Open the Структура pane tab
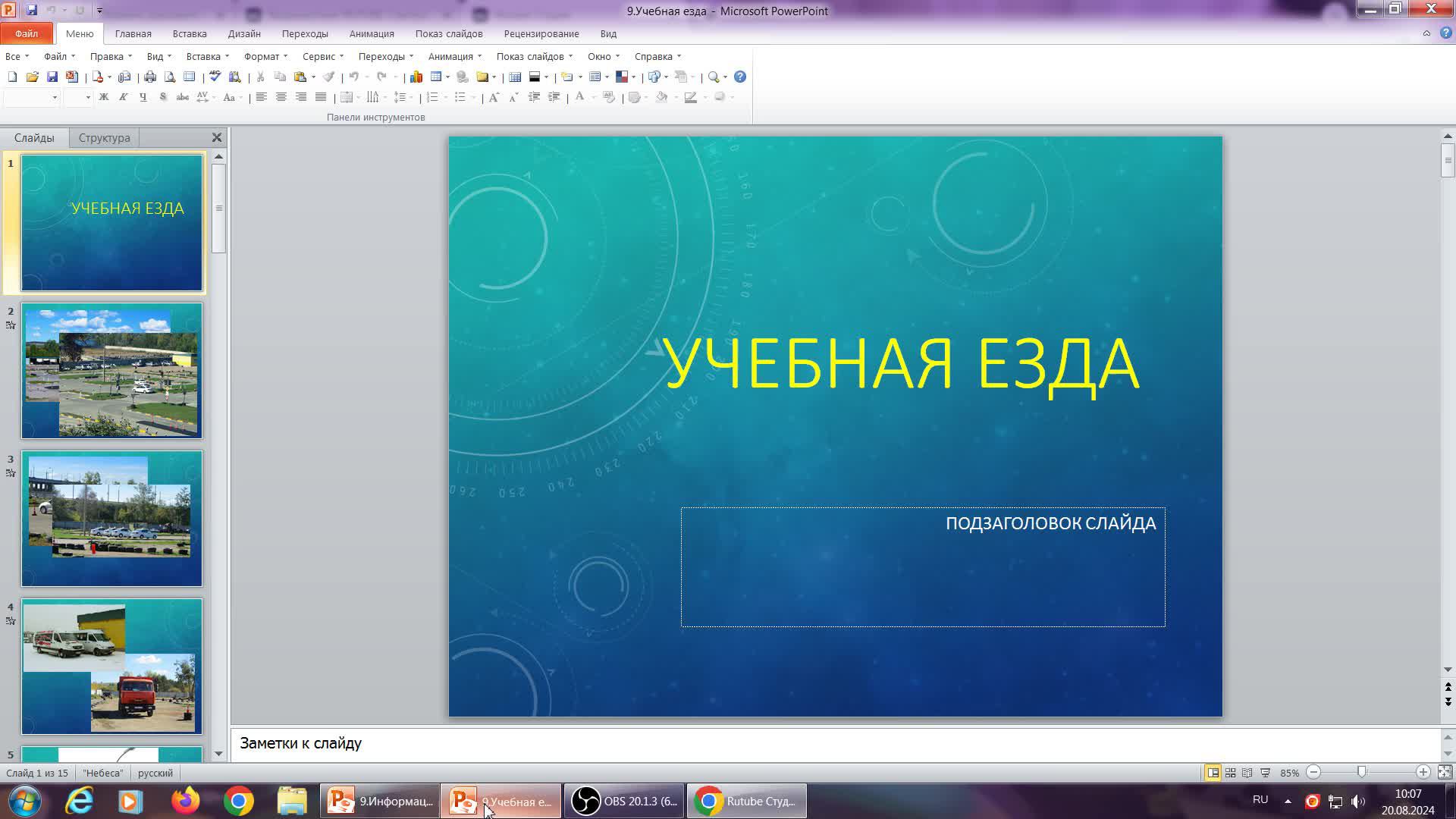The width and height of the screenshot is (1456, 819). [x=104, y=138]
